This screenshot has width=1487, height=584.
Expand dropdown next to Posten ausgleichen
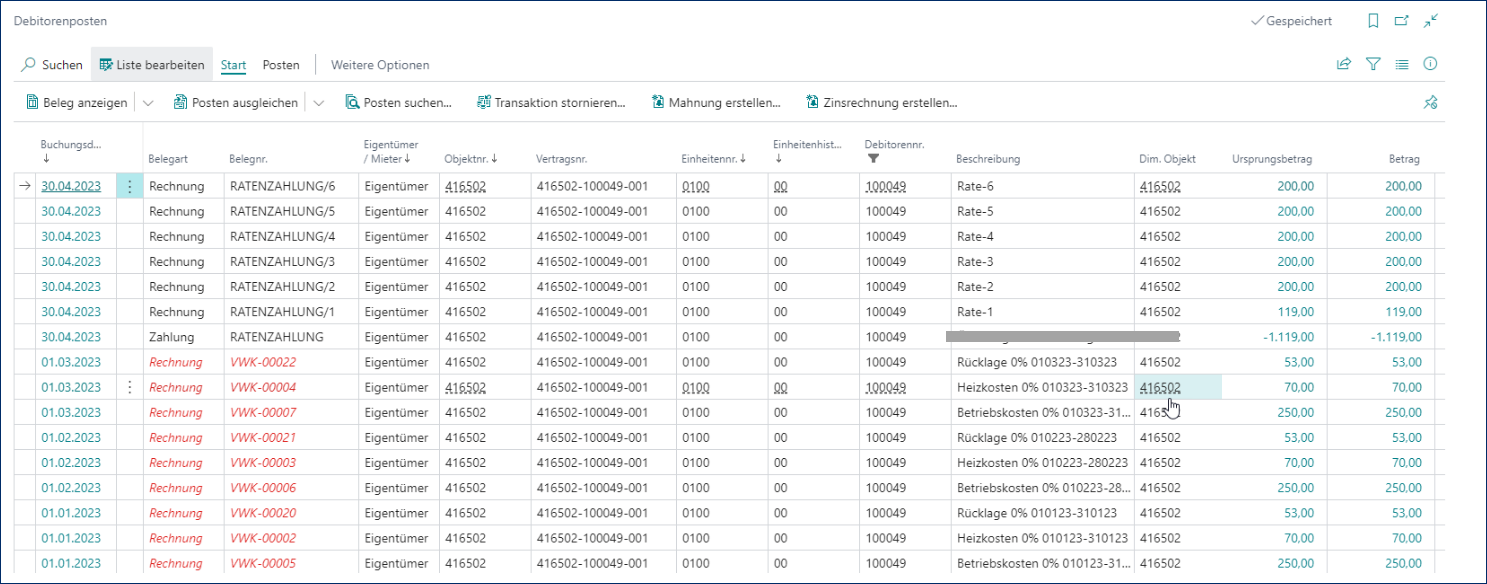319,102
